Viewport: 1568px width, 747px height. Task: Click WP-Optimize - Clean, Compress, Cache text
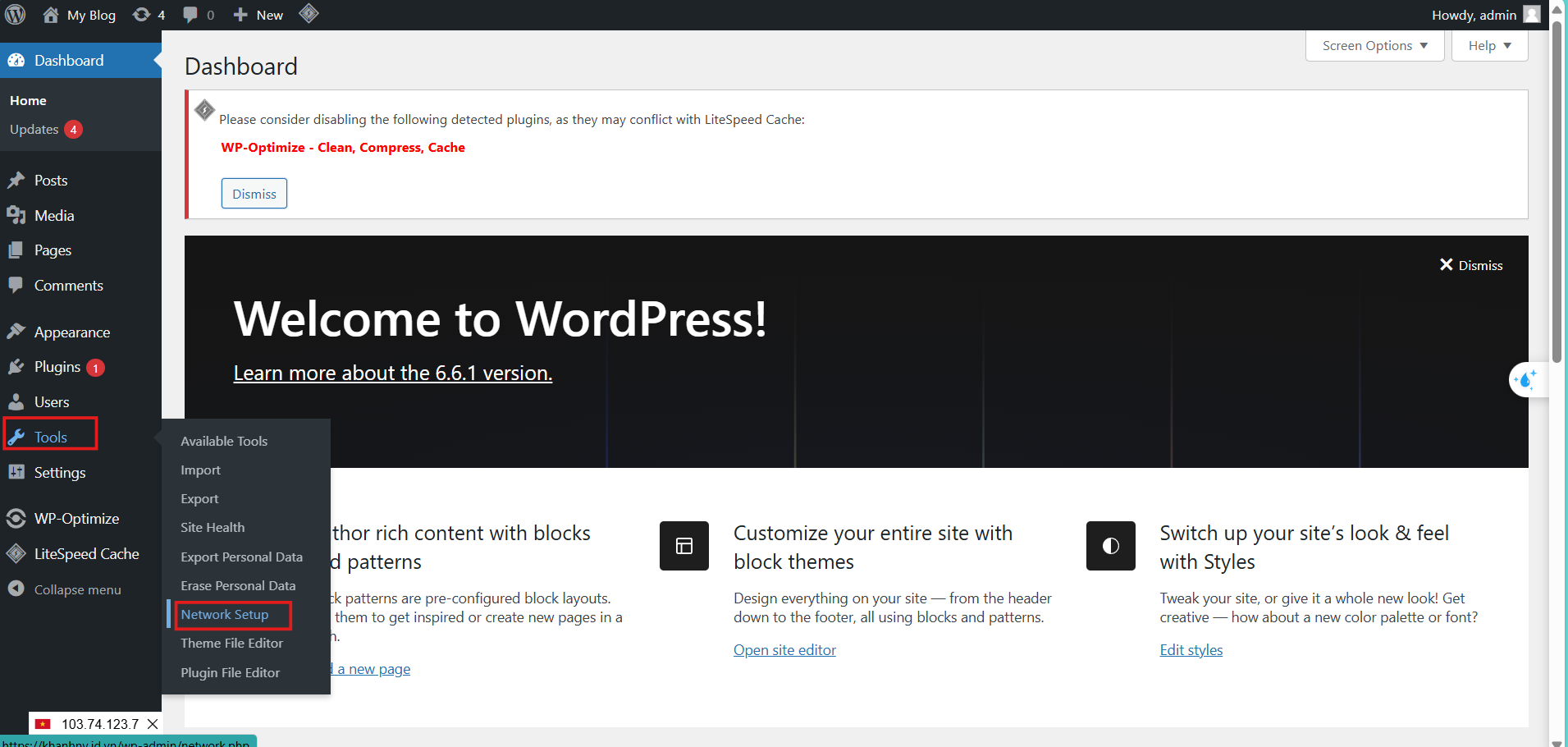(343, 148)
